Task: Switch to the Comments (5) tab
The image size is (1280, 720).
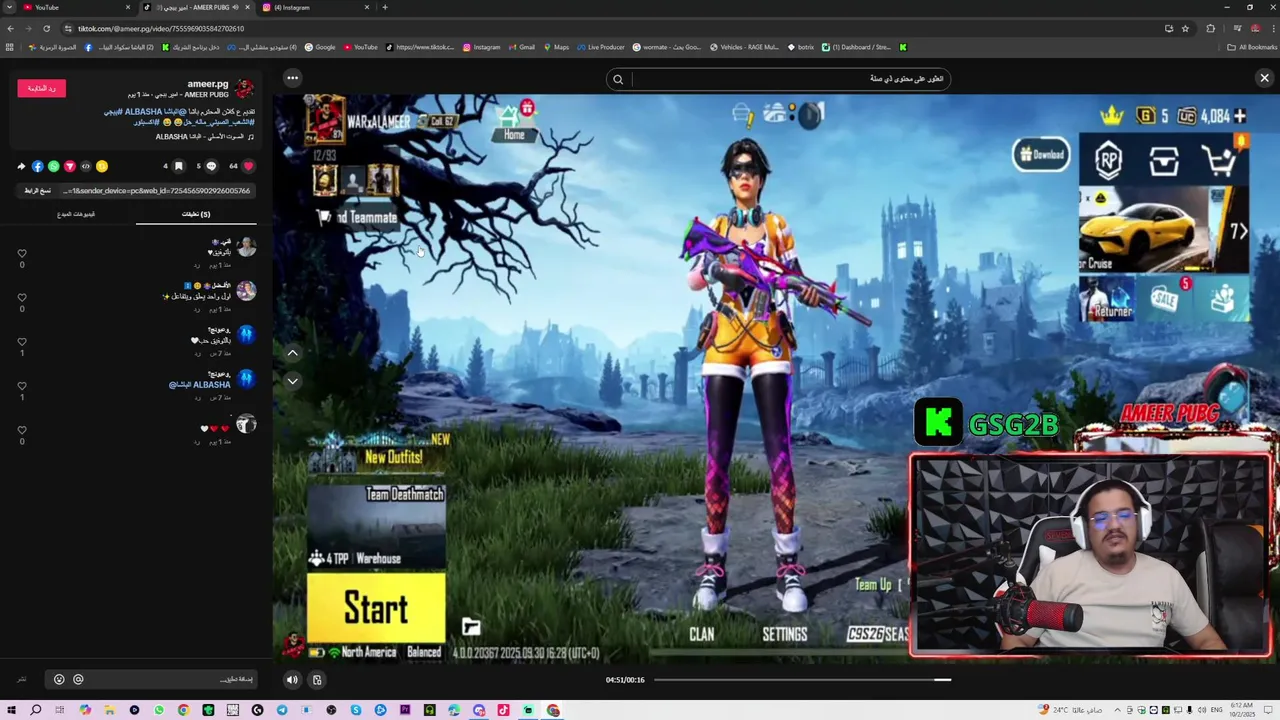Action: point(196,214)
